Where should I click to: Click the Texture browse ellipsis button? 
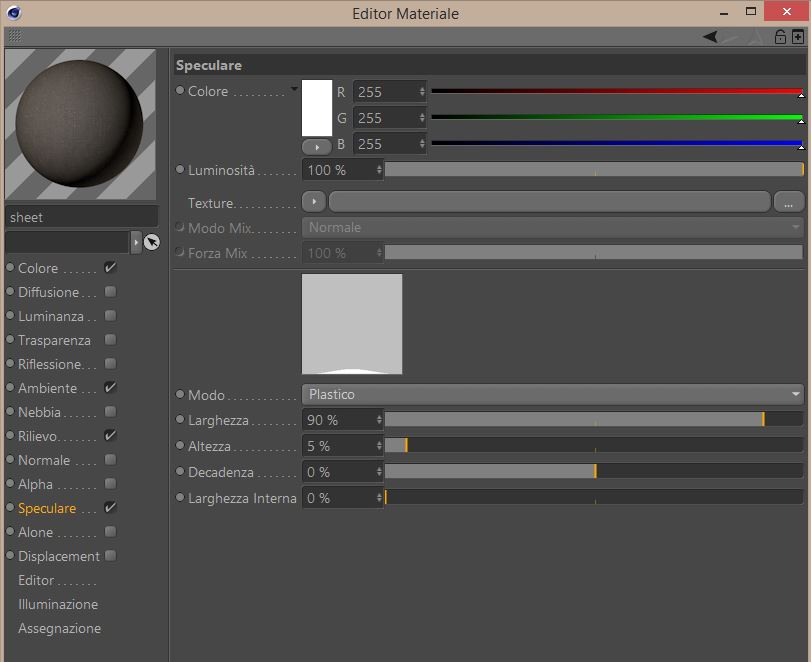(x=788, y=203)
